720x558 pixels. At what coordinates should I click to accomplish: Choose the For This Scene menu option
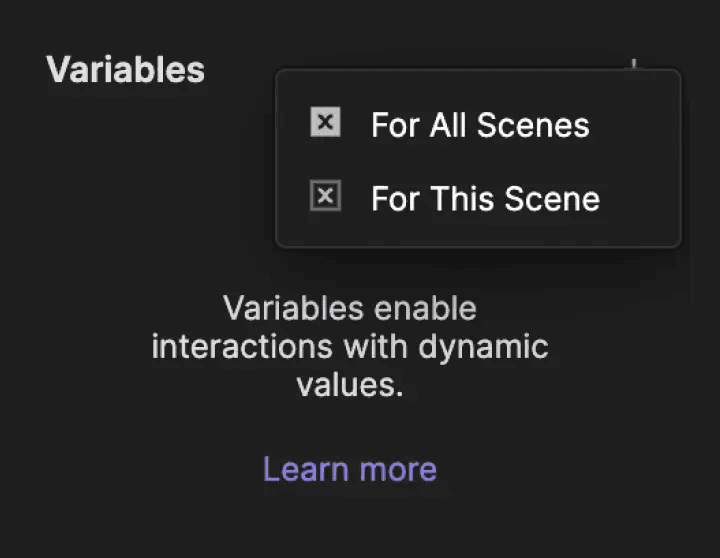(485, 198)
